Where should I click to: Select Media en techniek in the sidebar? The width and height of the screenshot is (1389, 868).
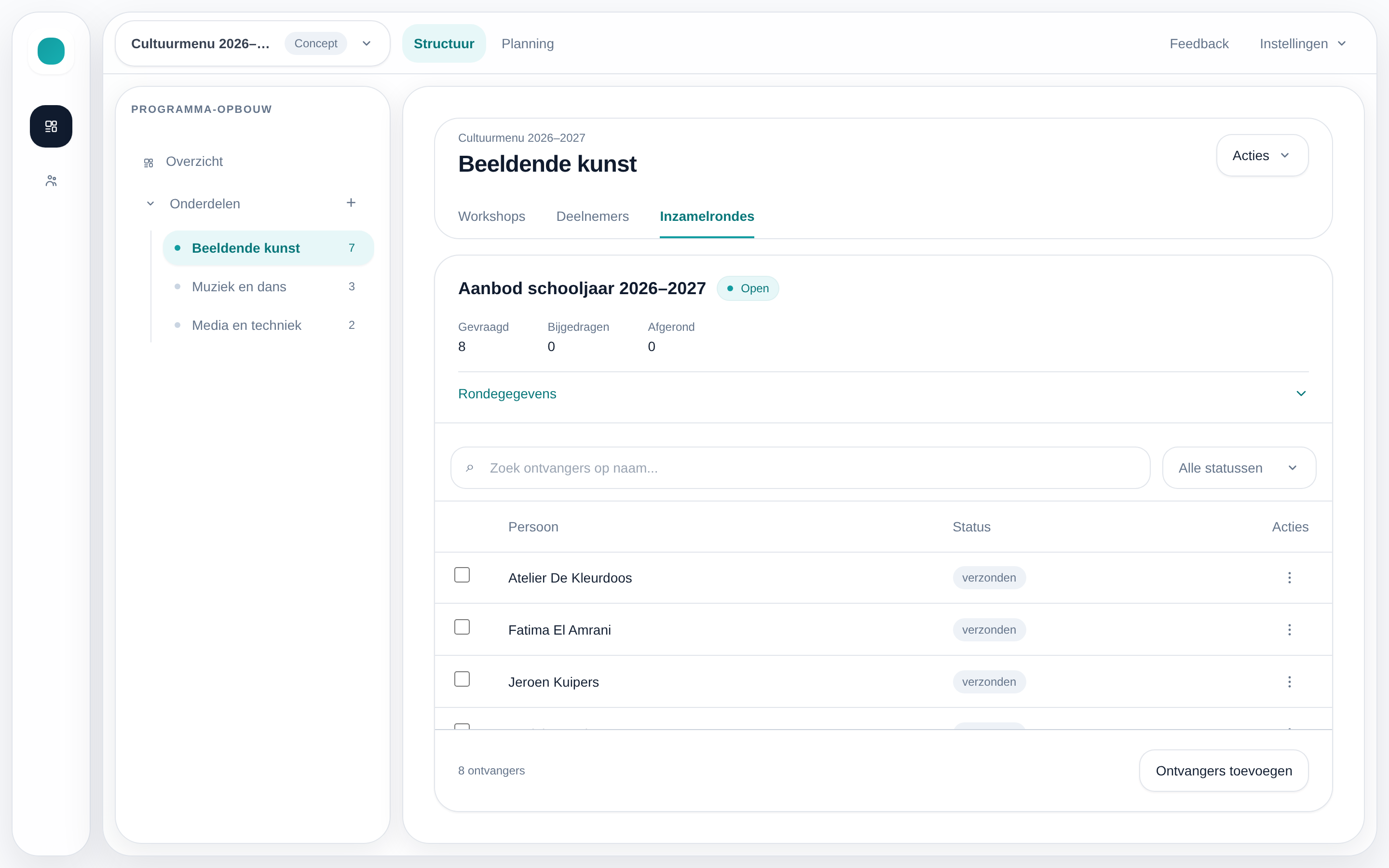[268, 325]
